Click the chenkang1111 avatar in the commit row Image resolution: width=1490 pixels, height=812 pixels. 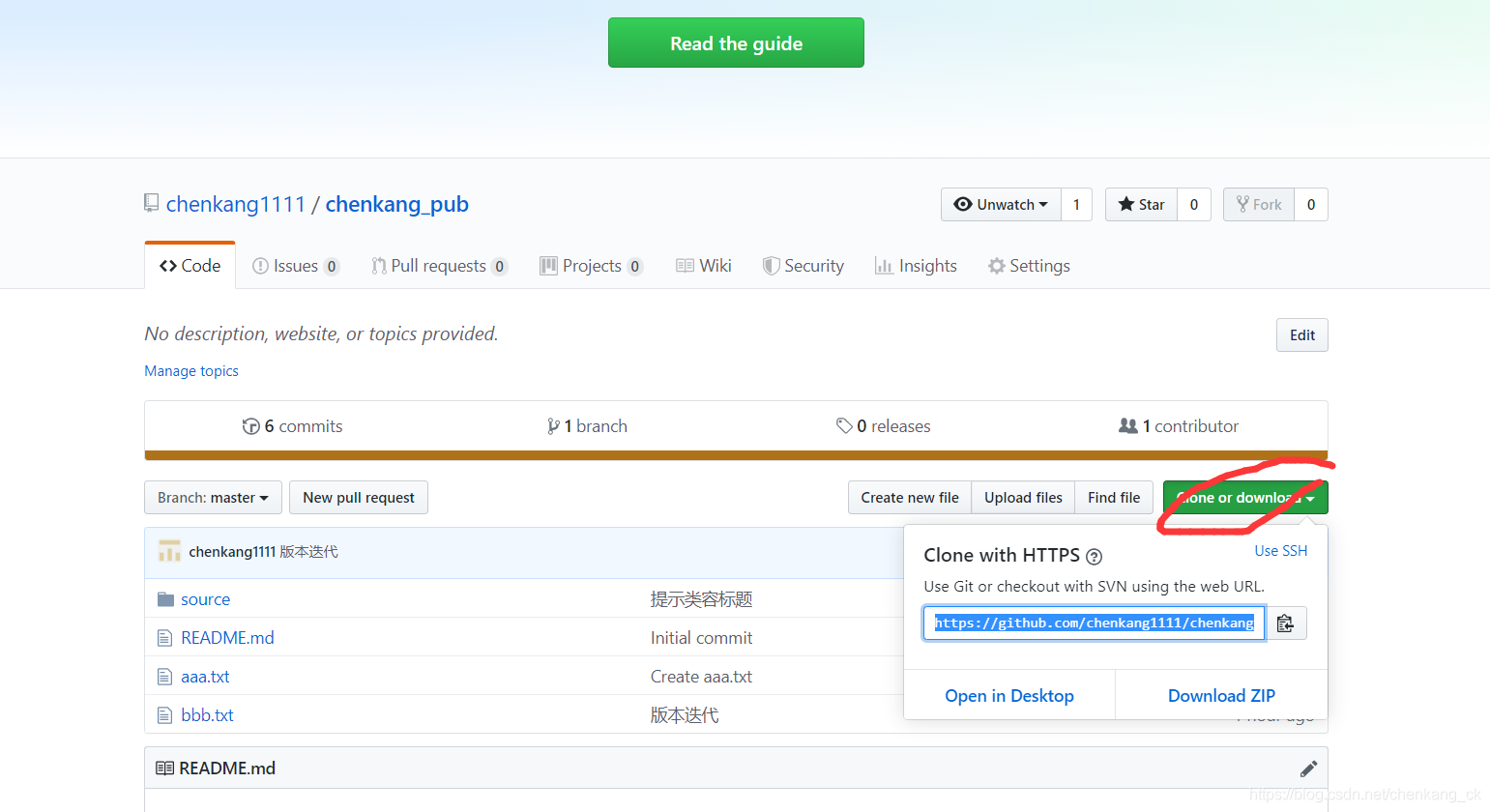tap(169, 551)
